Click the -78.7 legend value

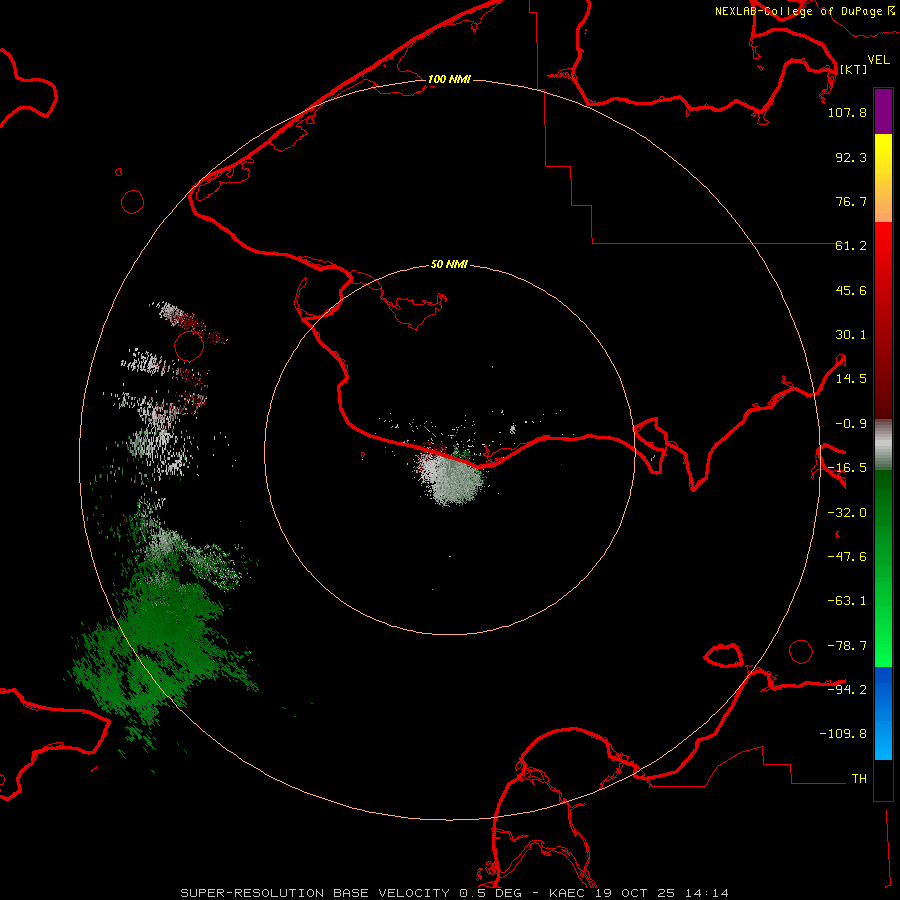click(847, 646)
